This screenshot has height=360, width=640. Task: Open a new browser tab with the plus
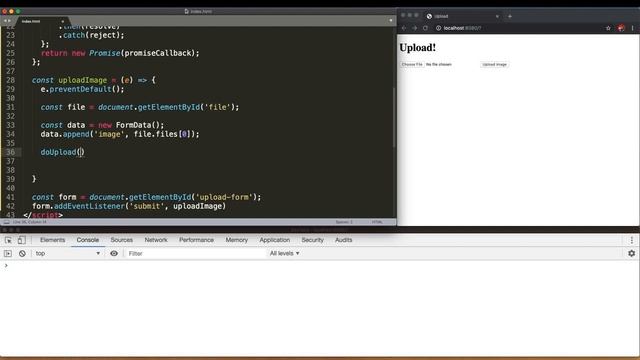[x=510, y=16]
